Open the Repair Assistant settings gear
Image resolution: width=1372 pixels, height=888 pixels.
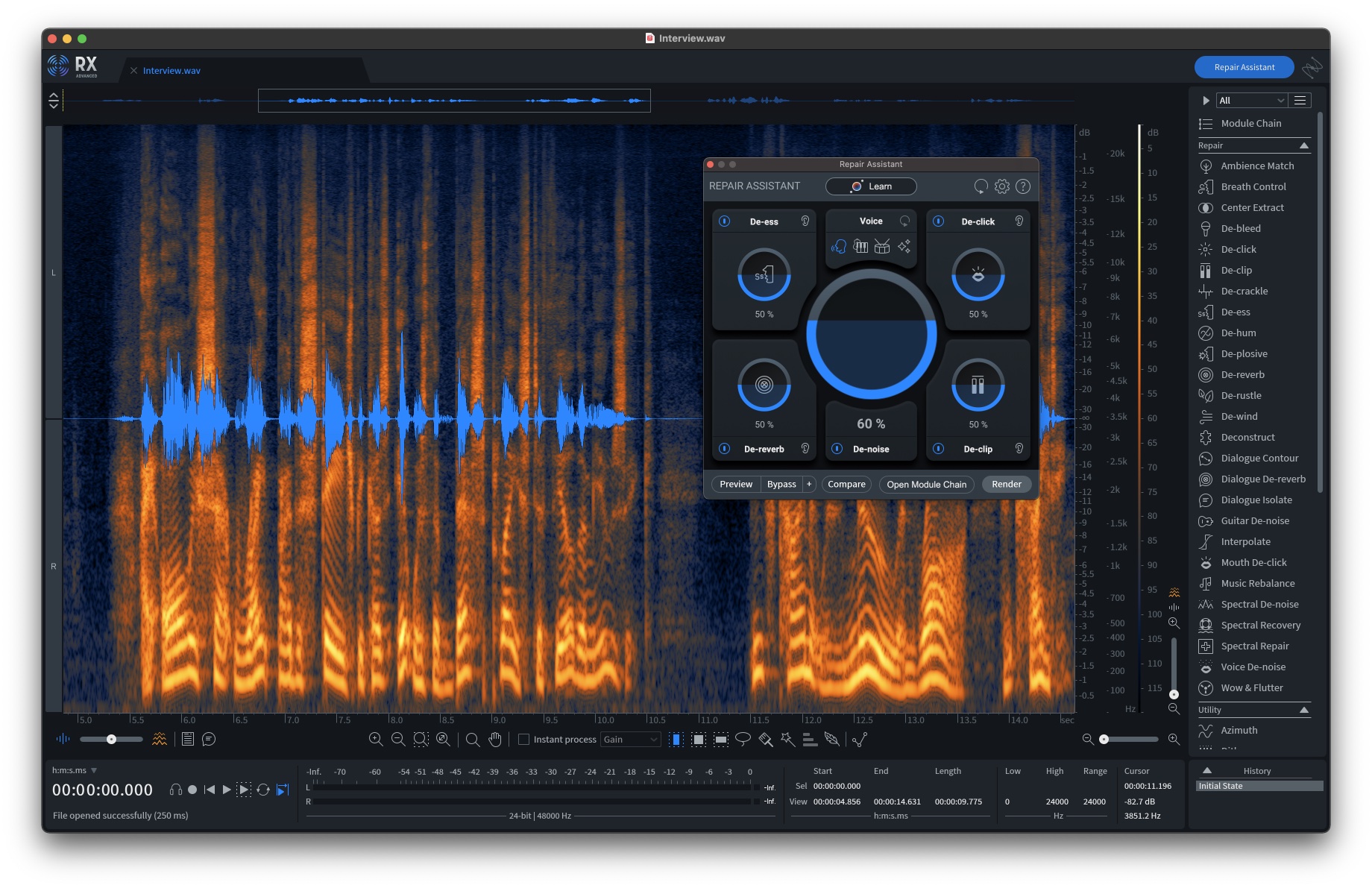(1001, 186)
